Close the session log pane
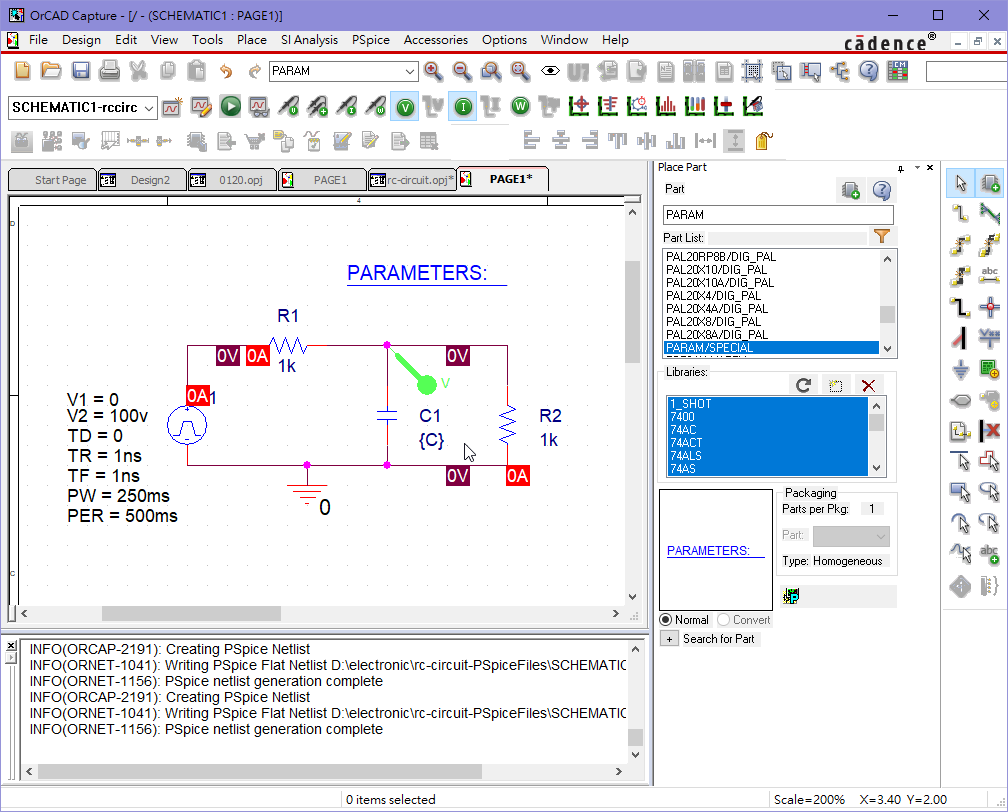 (11, 645)
